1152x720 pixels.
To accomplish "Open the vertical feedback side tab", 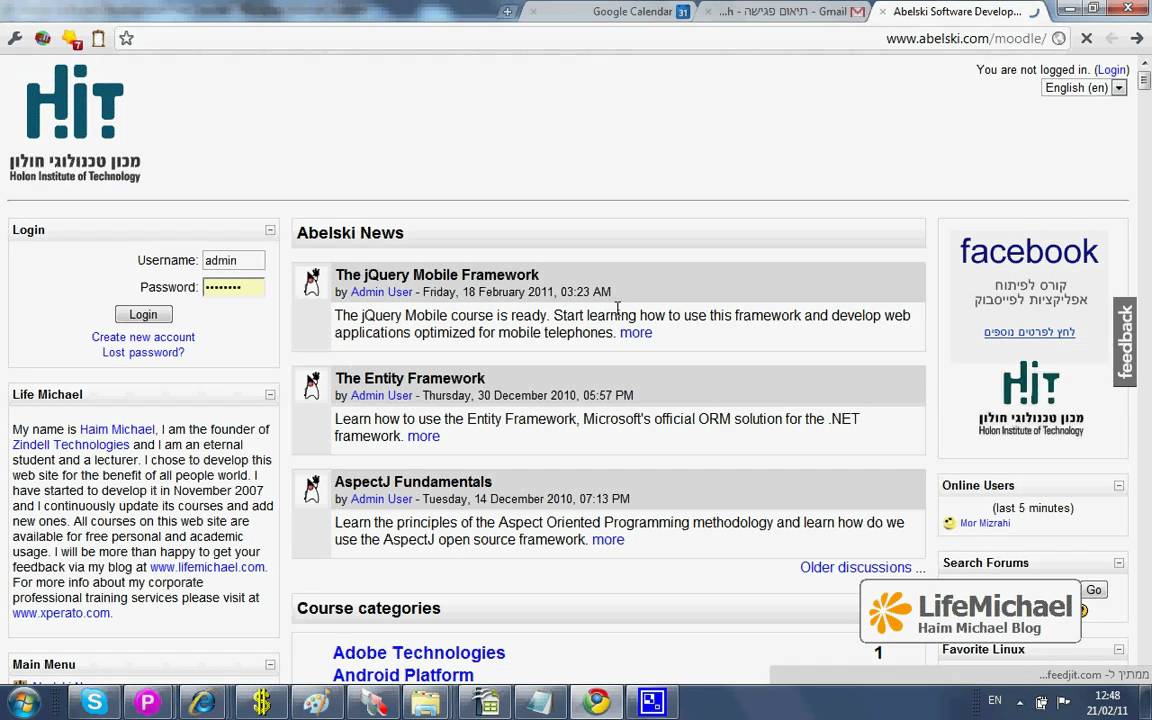I will (x=1125, y=342).
